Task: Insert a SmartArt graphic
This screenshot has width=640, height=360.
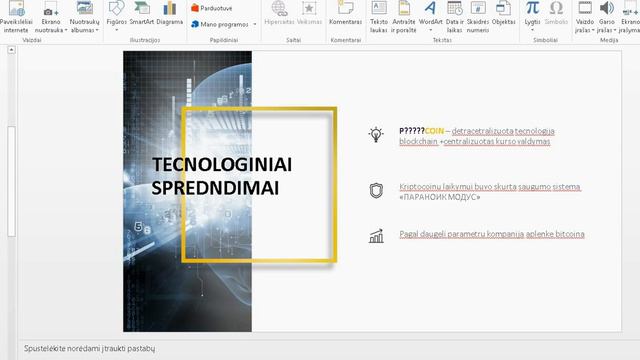Action: point(142,14)
